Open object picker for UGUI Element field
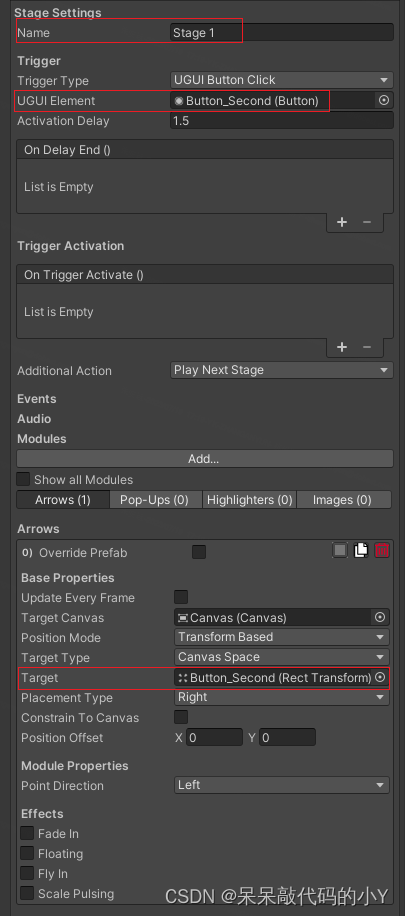The image size is (405, 916). 384,100
